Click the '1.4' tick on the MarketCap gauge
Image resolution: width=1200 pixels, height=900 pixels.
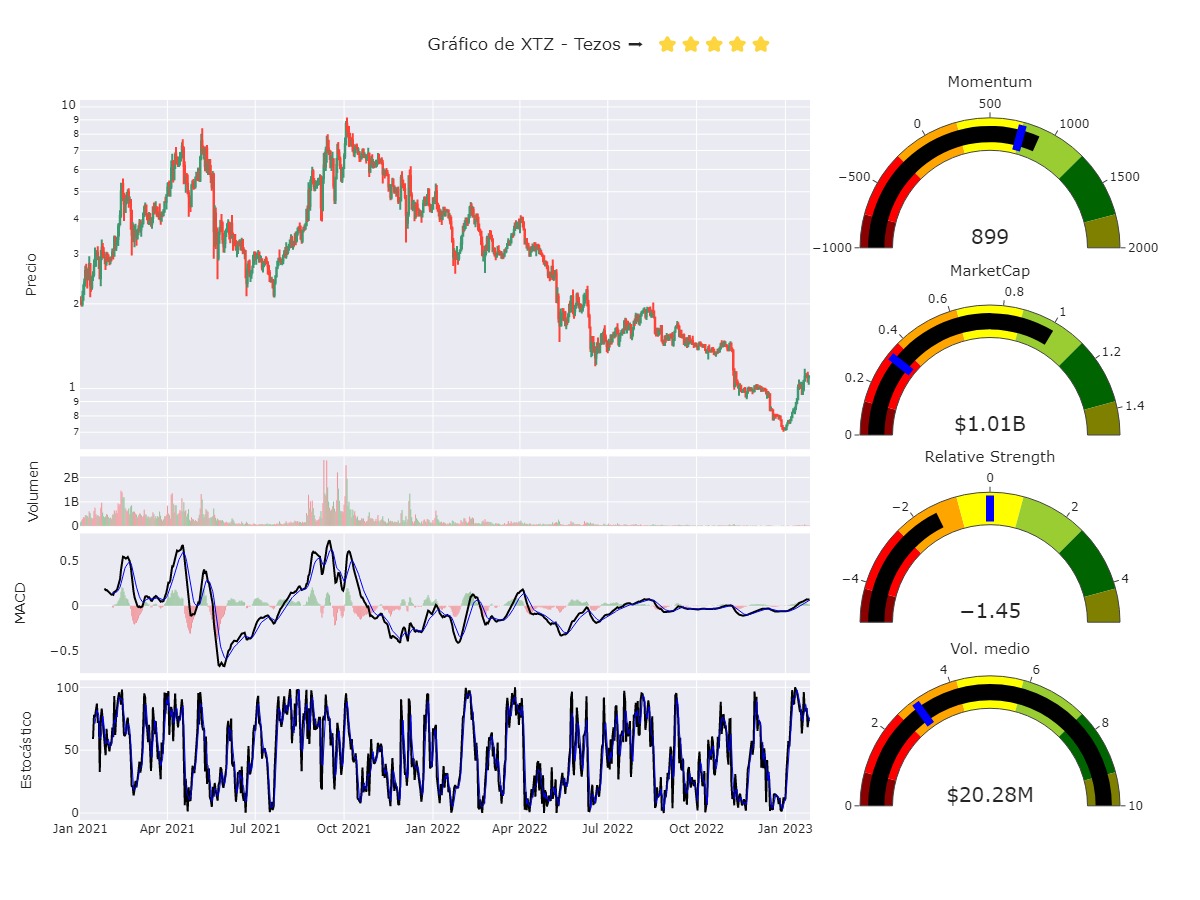[x=1135, y=406]
